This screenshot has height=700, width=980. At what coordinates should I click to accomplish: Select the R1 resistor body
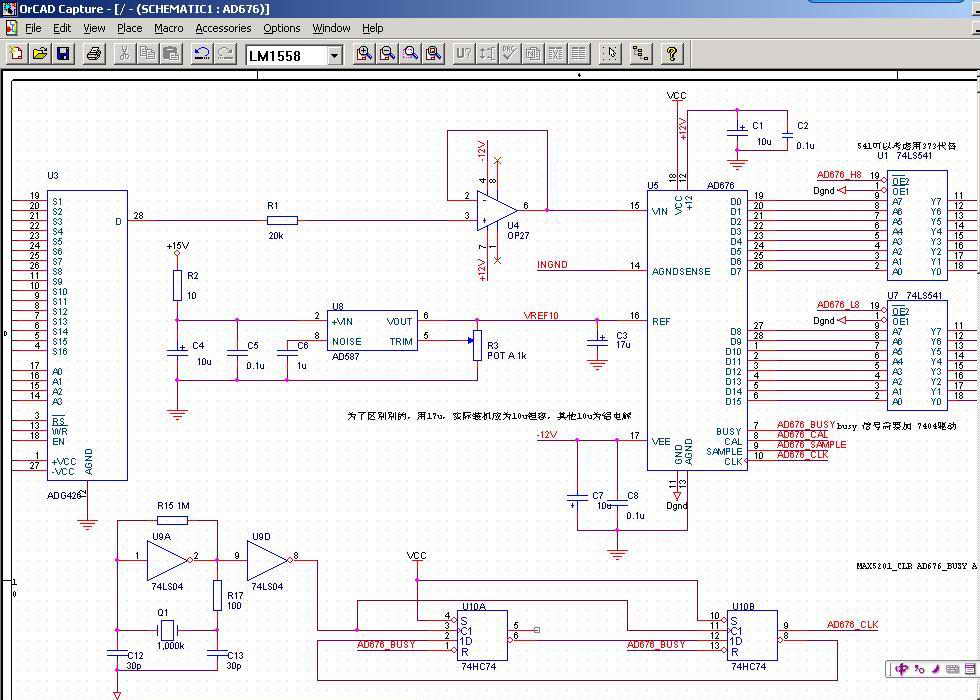282,220
